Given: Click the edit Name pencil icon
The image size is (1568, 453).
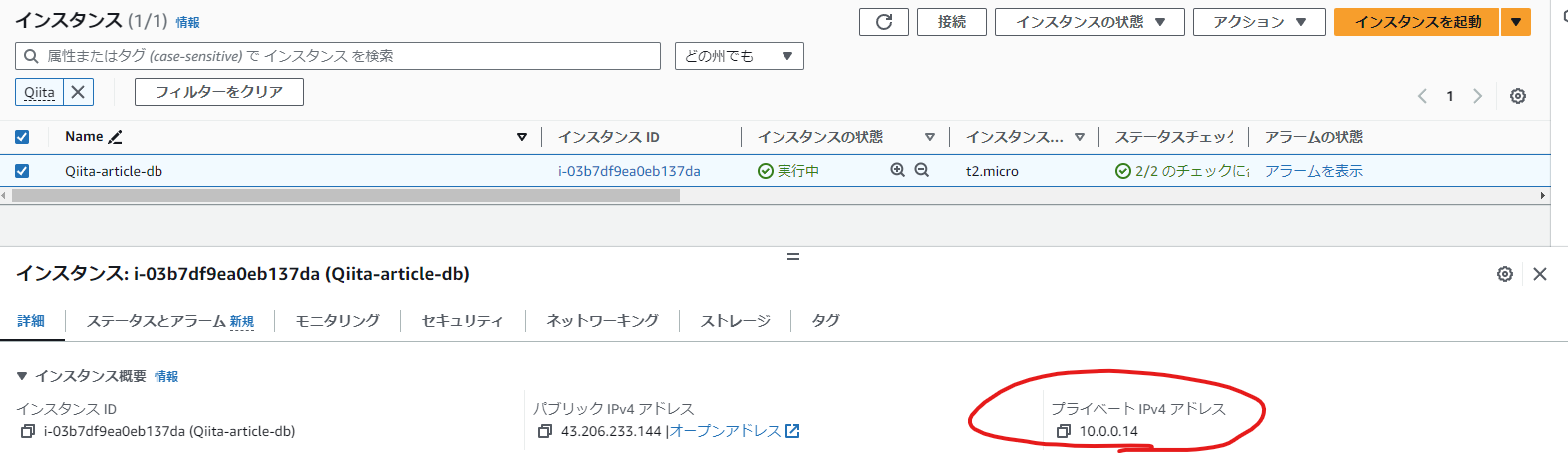Looking at the screenshot, I should pos(116,137).
